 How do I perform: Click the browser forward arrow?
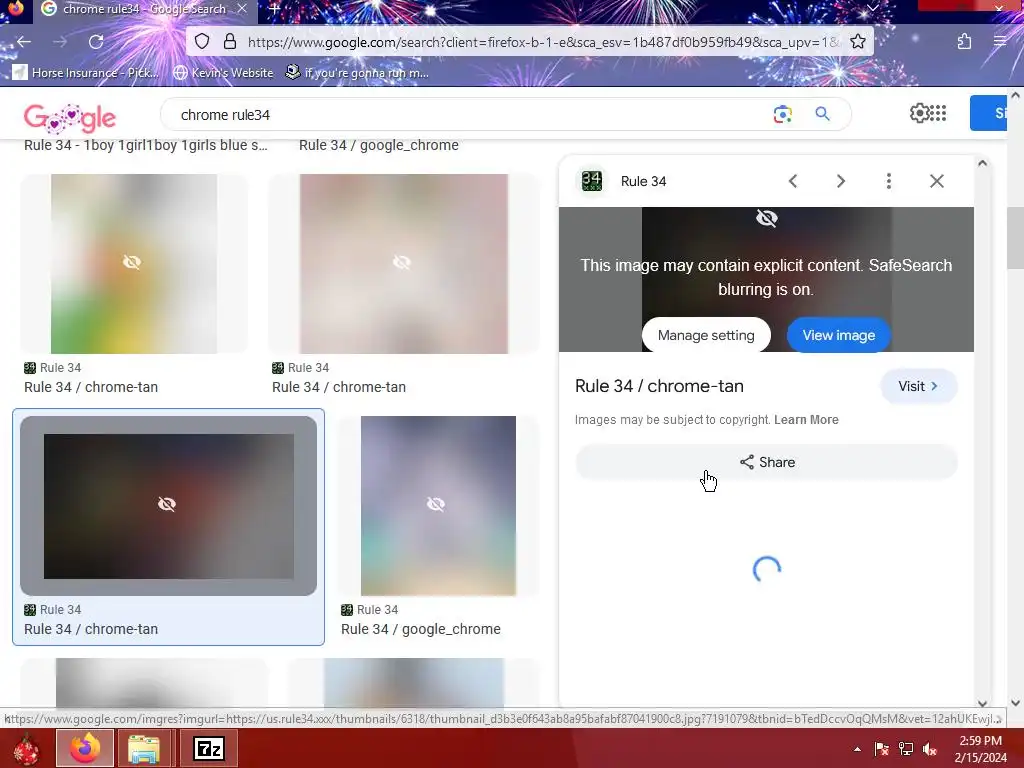tap(60, 42)
